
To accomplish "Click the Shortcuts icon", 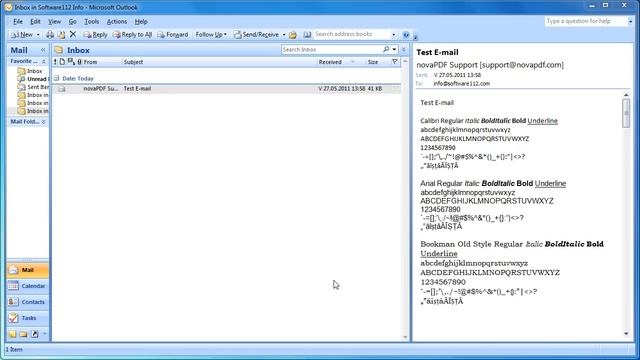I will coord(35,334).
